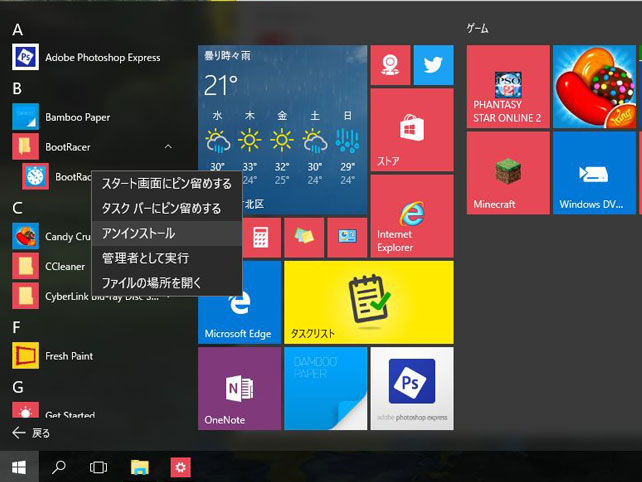
Task: Launch Microsoft Edge tile
Action: (x=239, y=302)
